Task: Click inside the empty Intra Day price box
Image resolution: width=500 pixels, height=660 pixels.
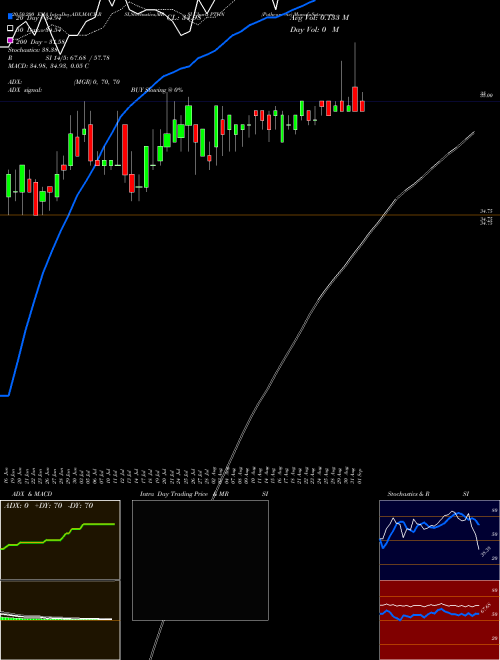Action: point(200,560)
